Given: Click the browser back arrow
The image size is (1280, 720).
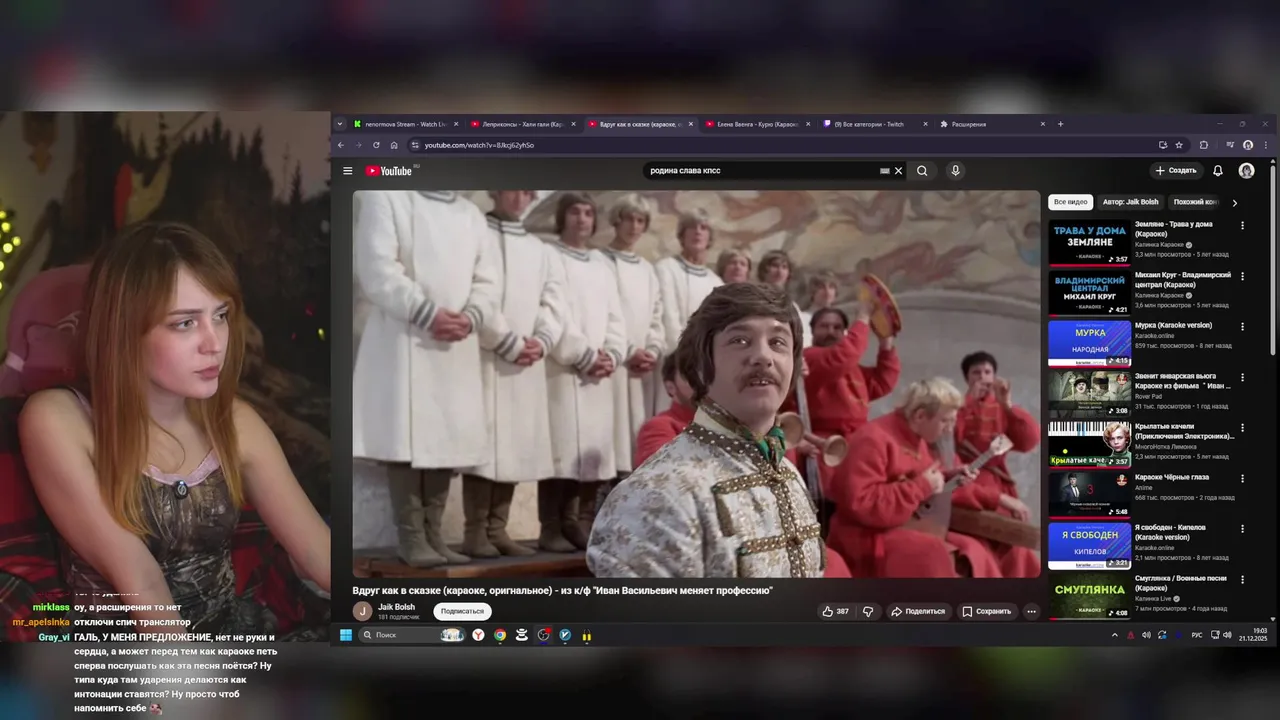Looking at the screenshot, I should tap(341, 145).
